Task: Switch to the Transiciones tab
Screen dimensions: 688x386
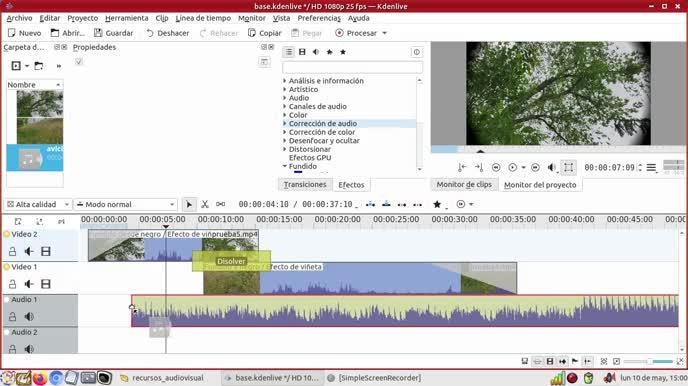Action: 305,185
